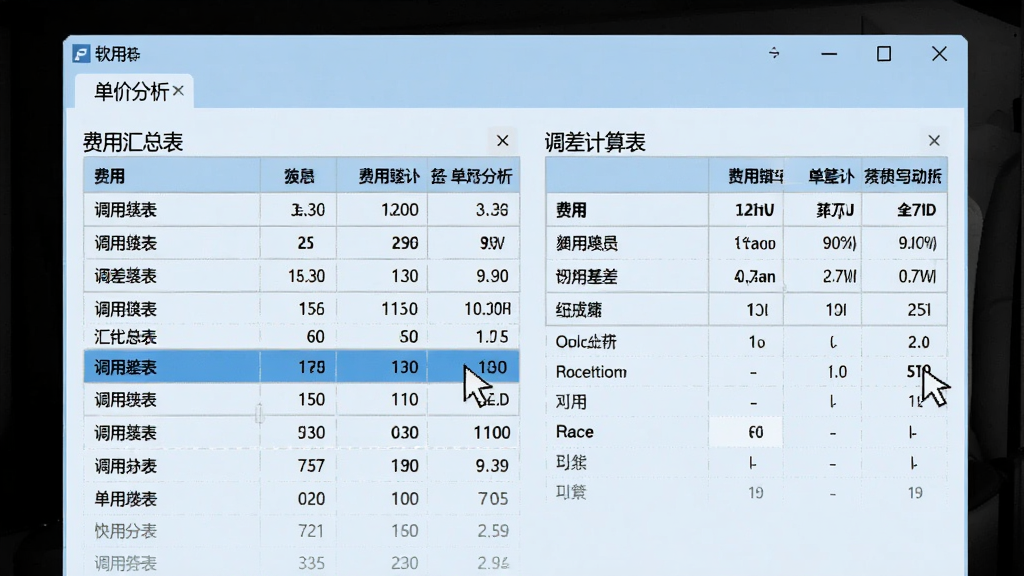Select cell 25 in 费用汇总表

pyautogui.click(x=306, y=243)
